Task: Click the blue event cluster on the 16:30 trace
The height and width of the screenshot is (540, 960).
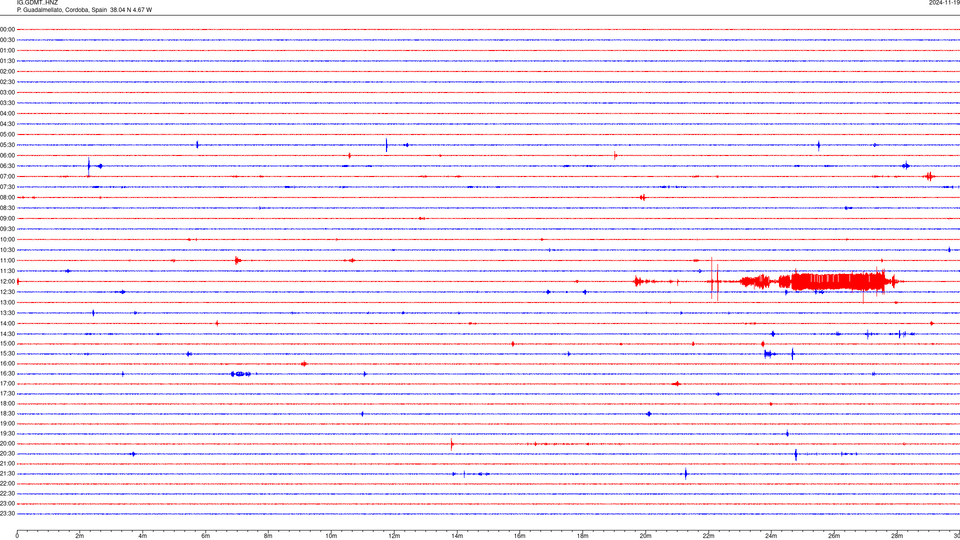Action: (241, 373)
